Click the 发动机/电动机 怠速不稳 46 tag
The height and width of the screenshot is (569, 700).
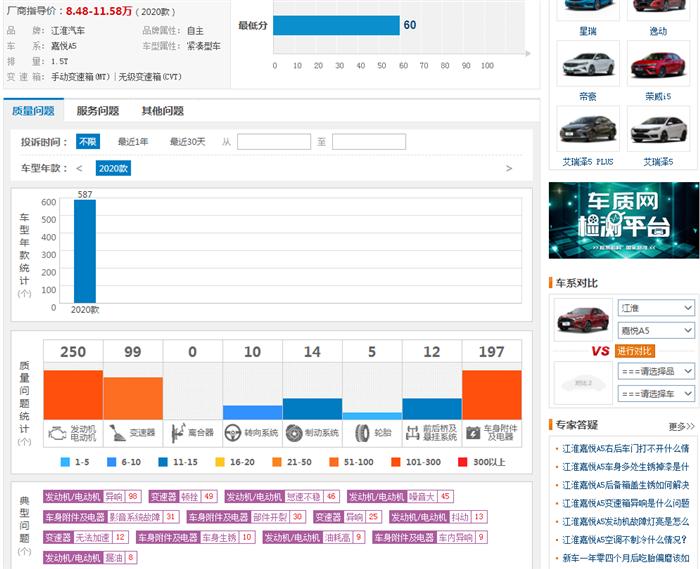click(282, 496)
